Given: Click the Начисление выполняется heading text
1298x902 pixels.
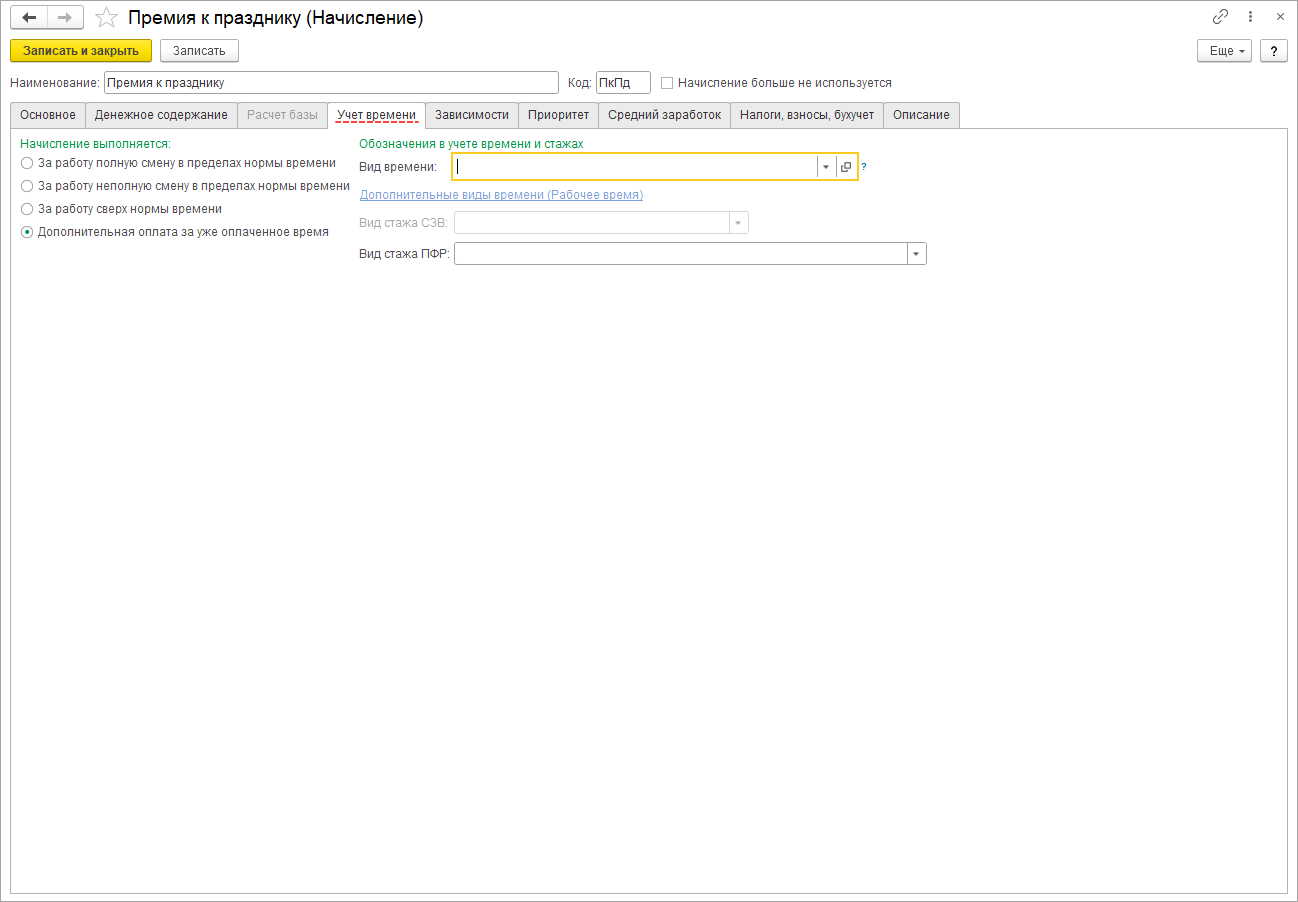Looking at the screenshot, I should [x=95, y=144].
